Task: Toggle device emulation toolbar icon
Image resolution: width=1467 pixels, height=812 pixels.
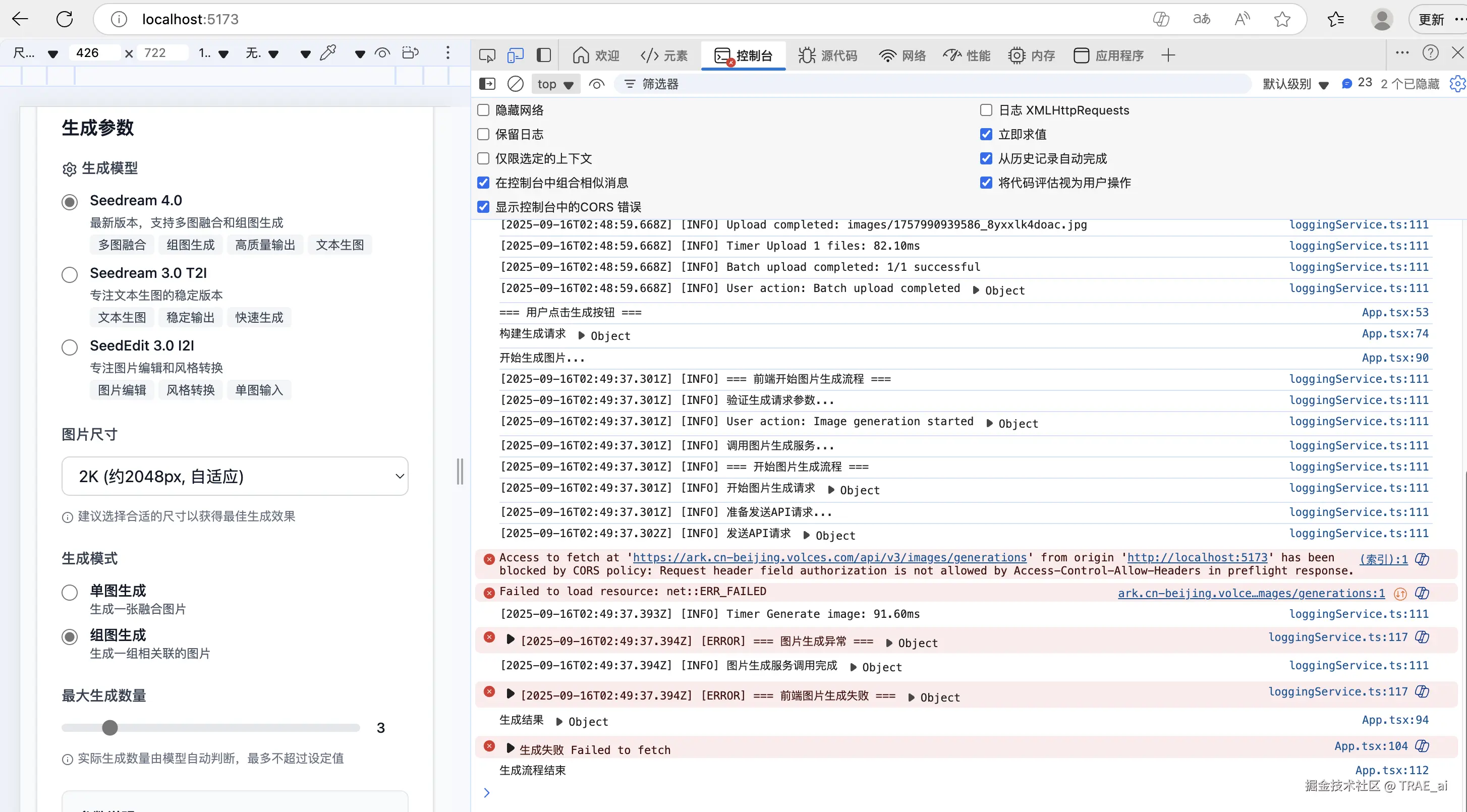Action: 516,55
